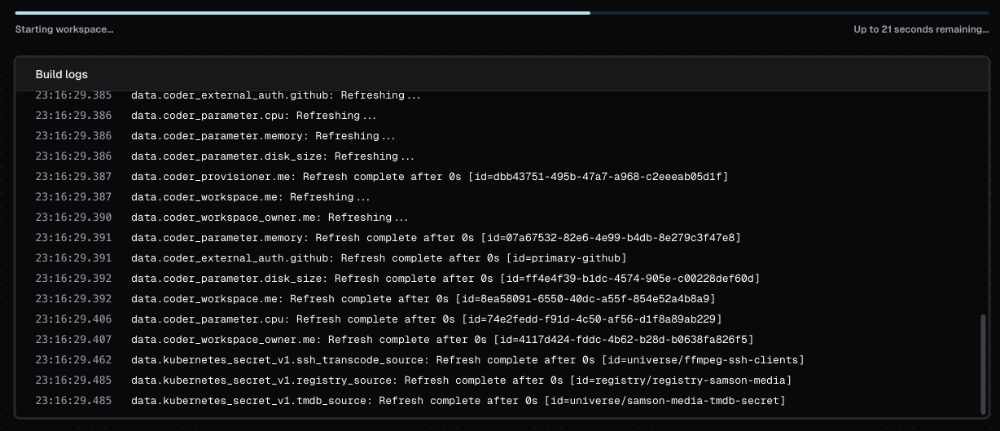The image size is (1000, 431).
Task: Click the build logs vertical scrollbar
Action: (x=984, y=364)
